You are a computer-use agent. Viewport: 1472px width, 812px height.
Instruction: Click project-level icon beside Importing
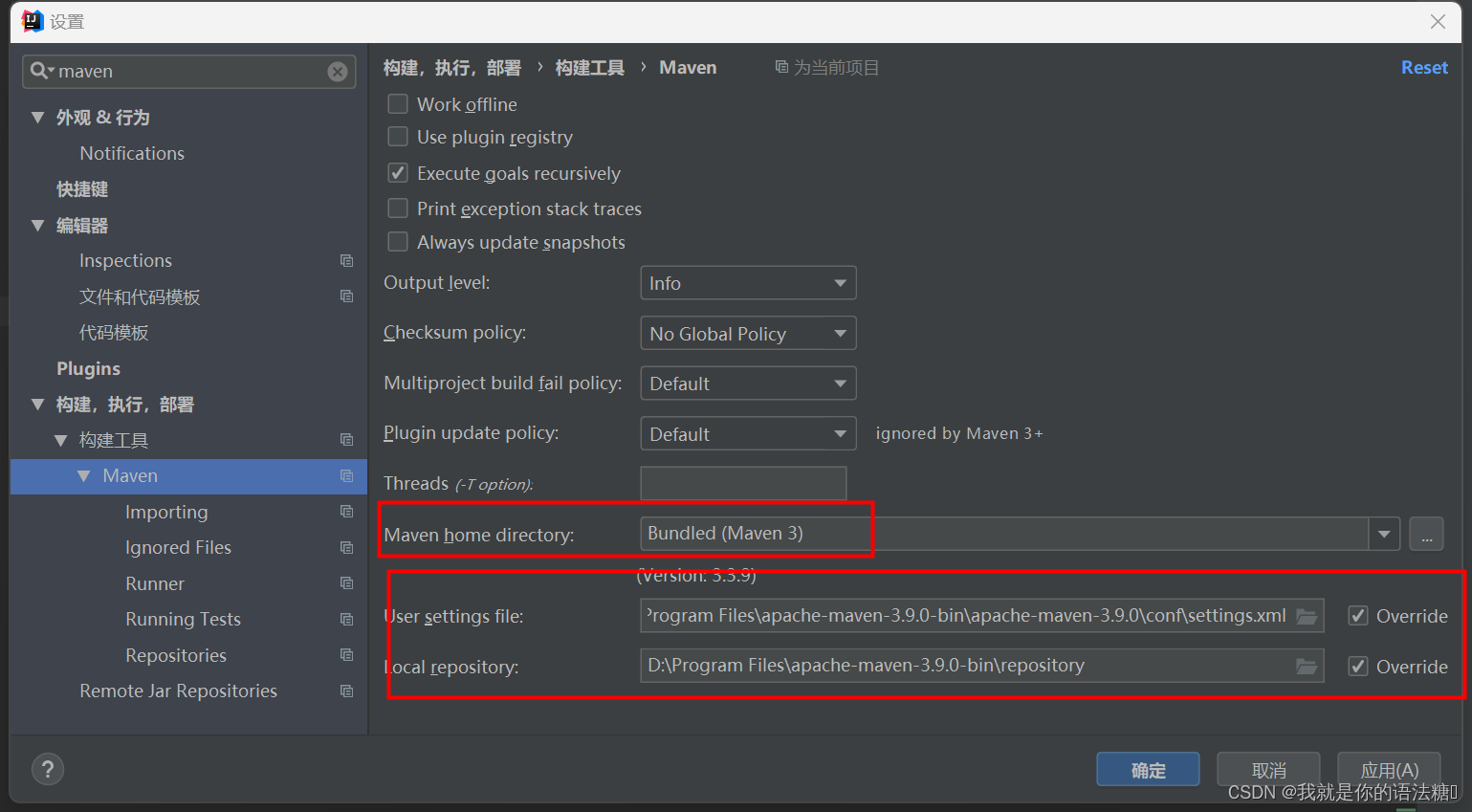[x=346, y=512]
